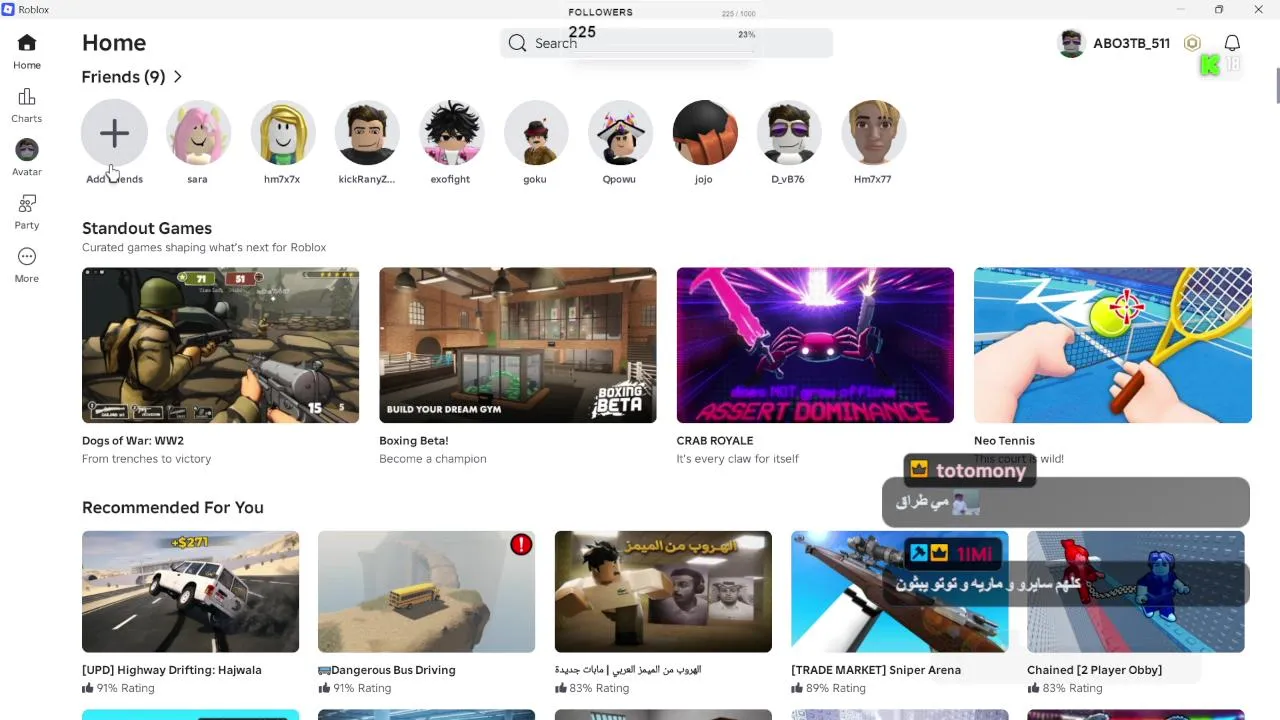Image resolution: width=1280 pixels, height=720 pixels.
Task: Click the Friends (9) heading
Action: [x=123, y=77]
